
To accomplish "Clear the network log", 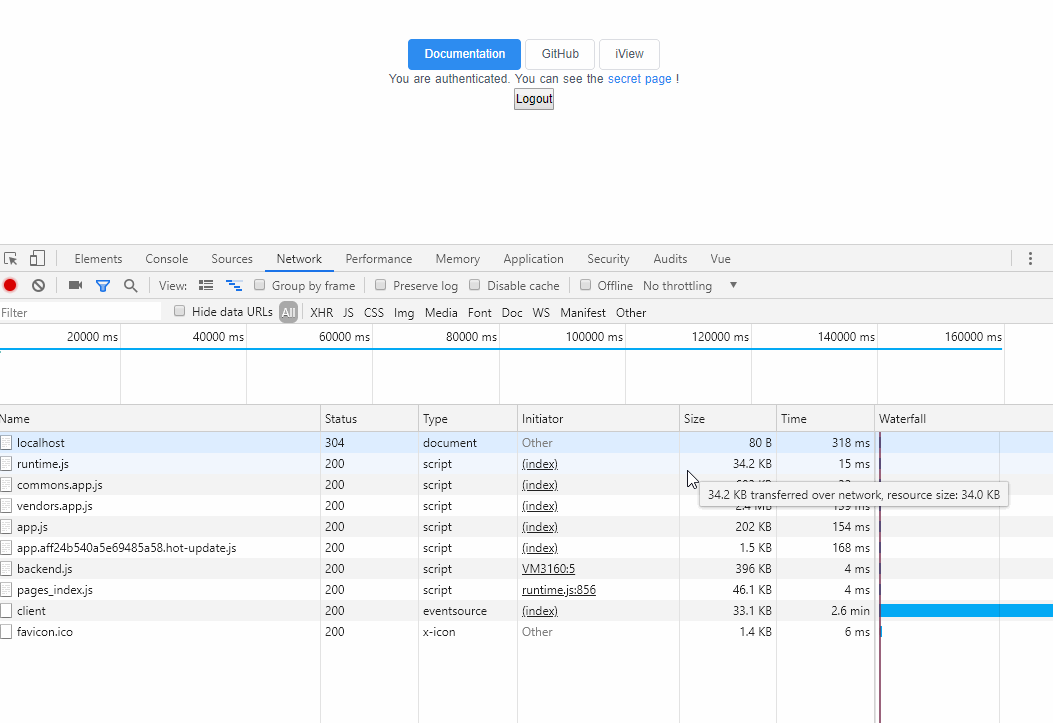I will pyautogui.click(x=38, y=285).
